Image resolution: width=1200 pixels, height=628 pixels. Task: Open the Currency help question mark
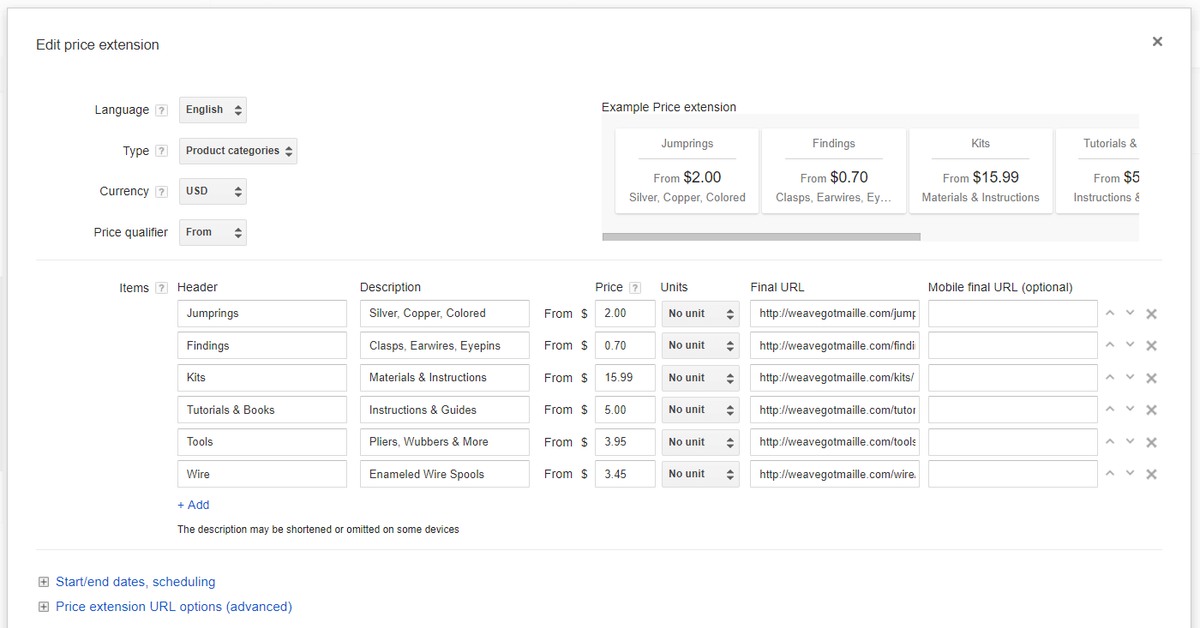point(161,192)
